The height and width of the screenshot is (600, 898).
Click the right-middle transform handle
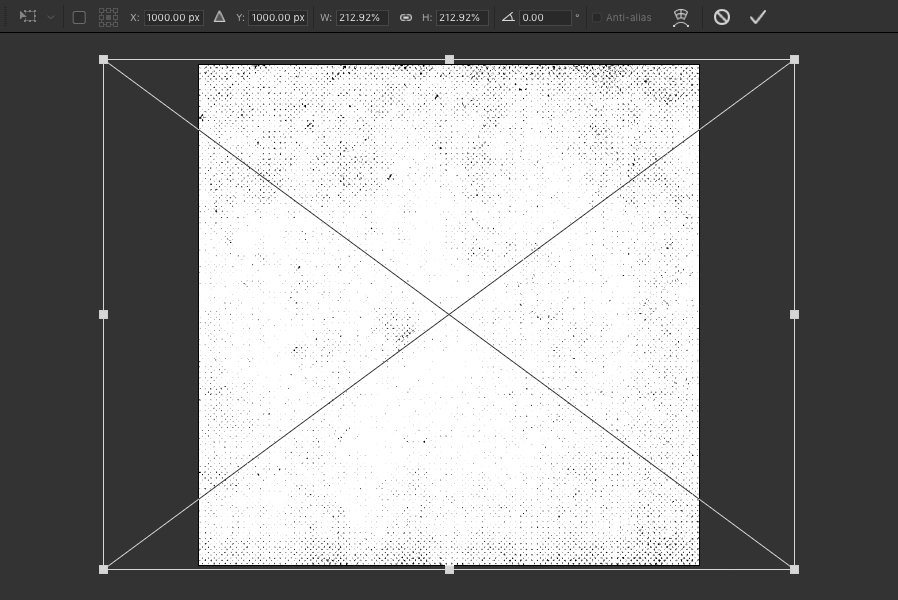794,314
